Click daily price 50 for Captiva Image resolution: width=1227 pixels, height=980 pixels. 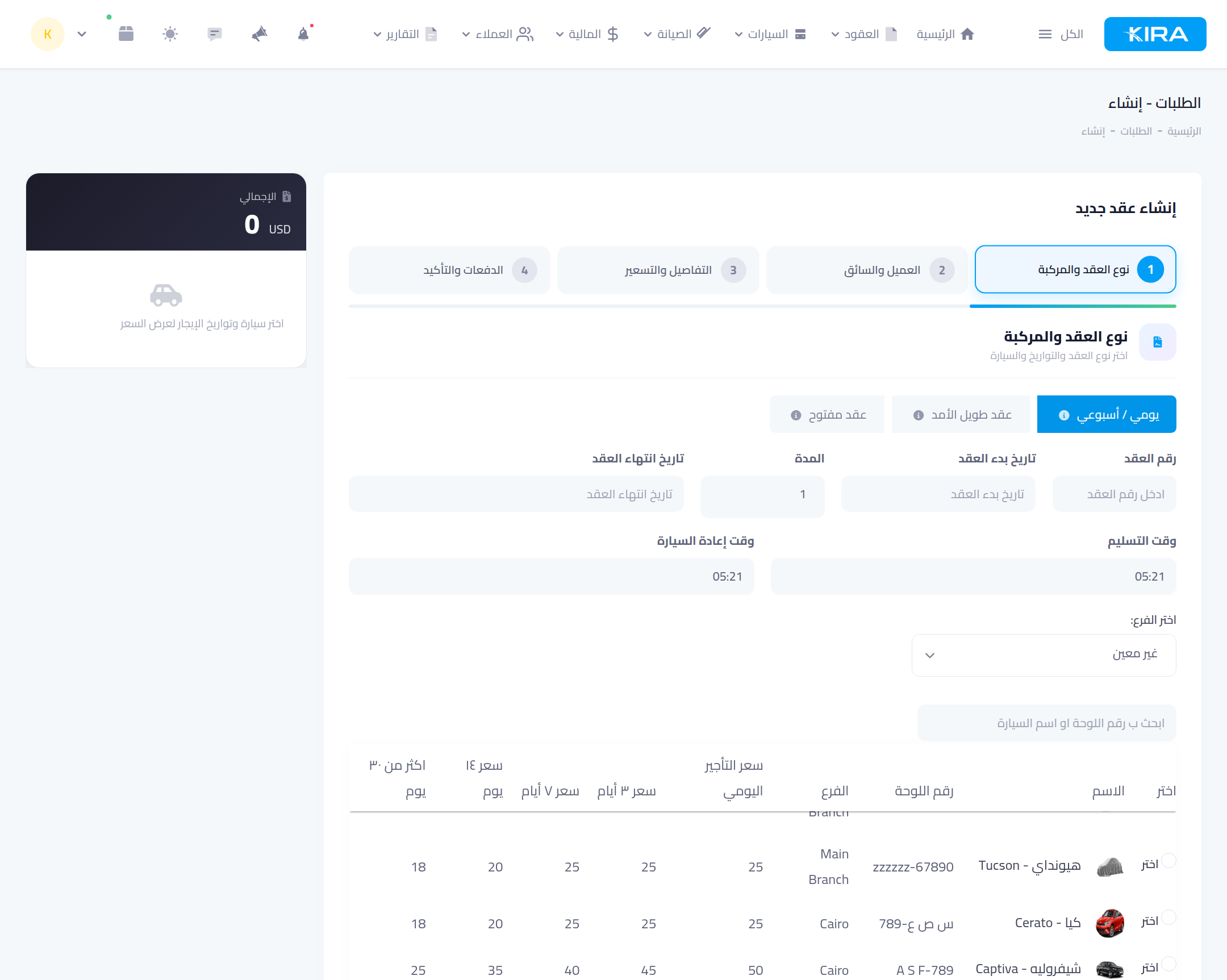click(x=755, y=970)
